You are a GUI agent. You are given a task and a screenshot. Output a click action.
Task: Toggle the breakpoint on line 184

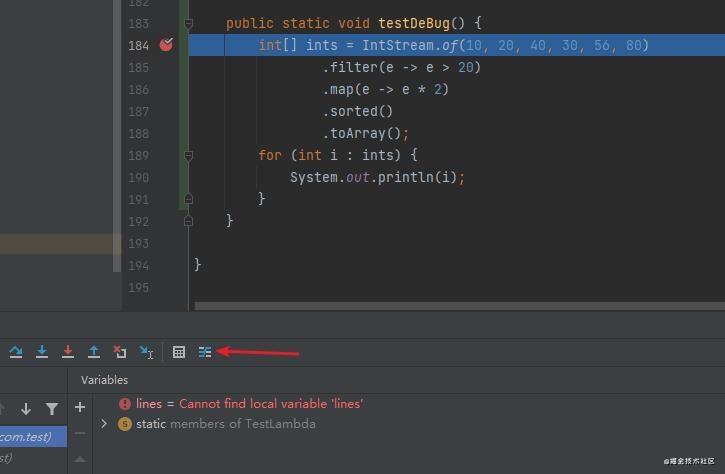[166, 45]
